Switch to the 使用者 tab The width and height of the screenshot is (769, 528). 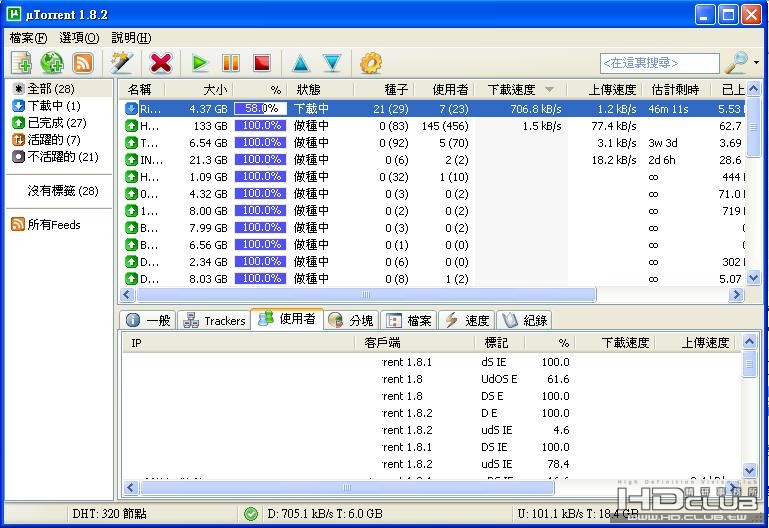tap(287, 319)
